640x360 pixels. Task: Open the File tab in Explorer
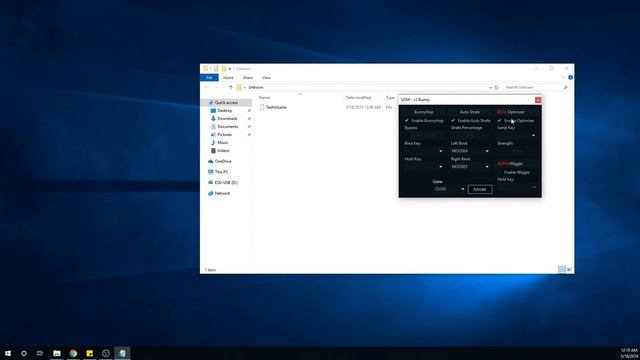coord(209,78)
